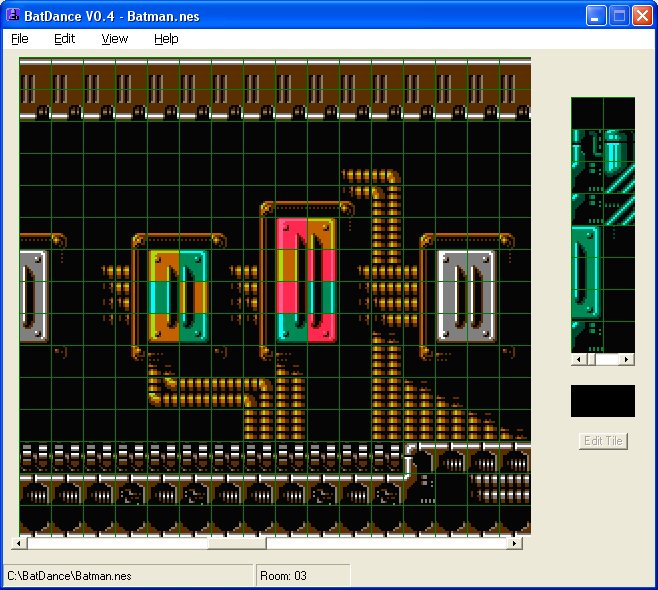658x590 pixels.
Task: Select the full gray door panel in map
Action: coord(466,295)
